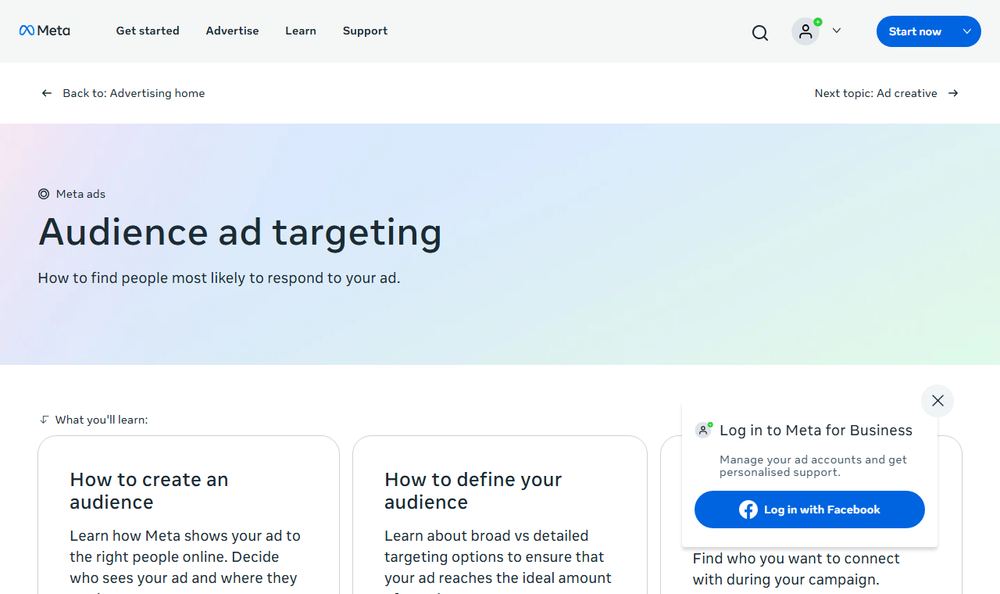Screen dimensions: 1000x594
Task: Expand the account chevron next to avatar
Action: [837, 31]
